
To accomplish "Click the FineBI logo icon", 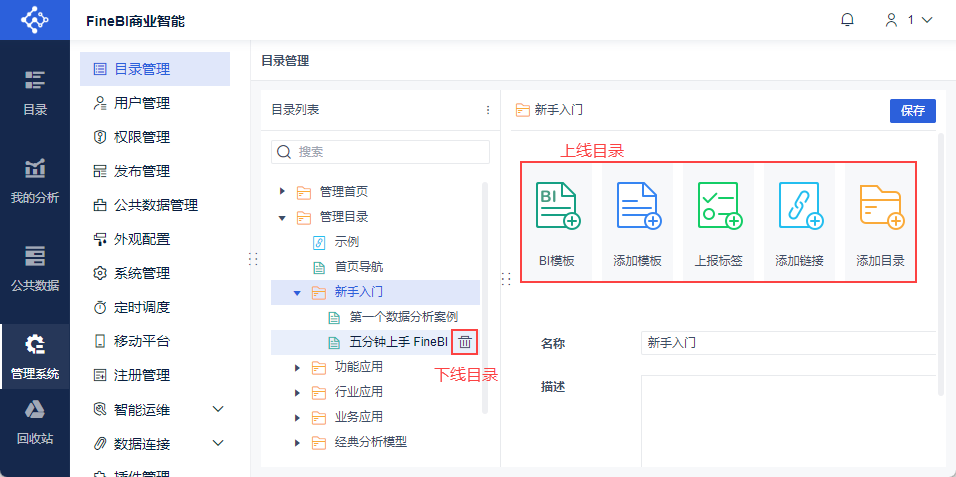I will click(35, 20).
